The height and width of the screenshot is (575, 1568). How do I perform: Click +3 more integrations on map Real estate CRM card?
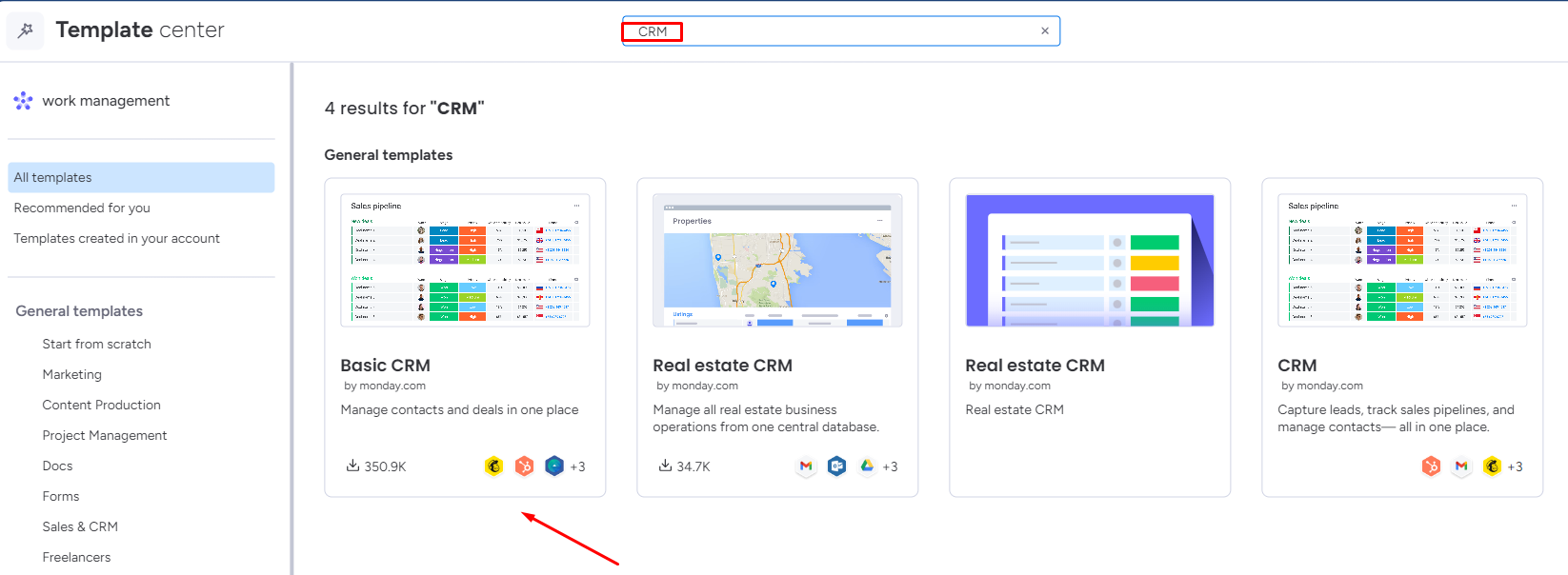coord(891,466)
